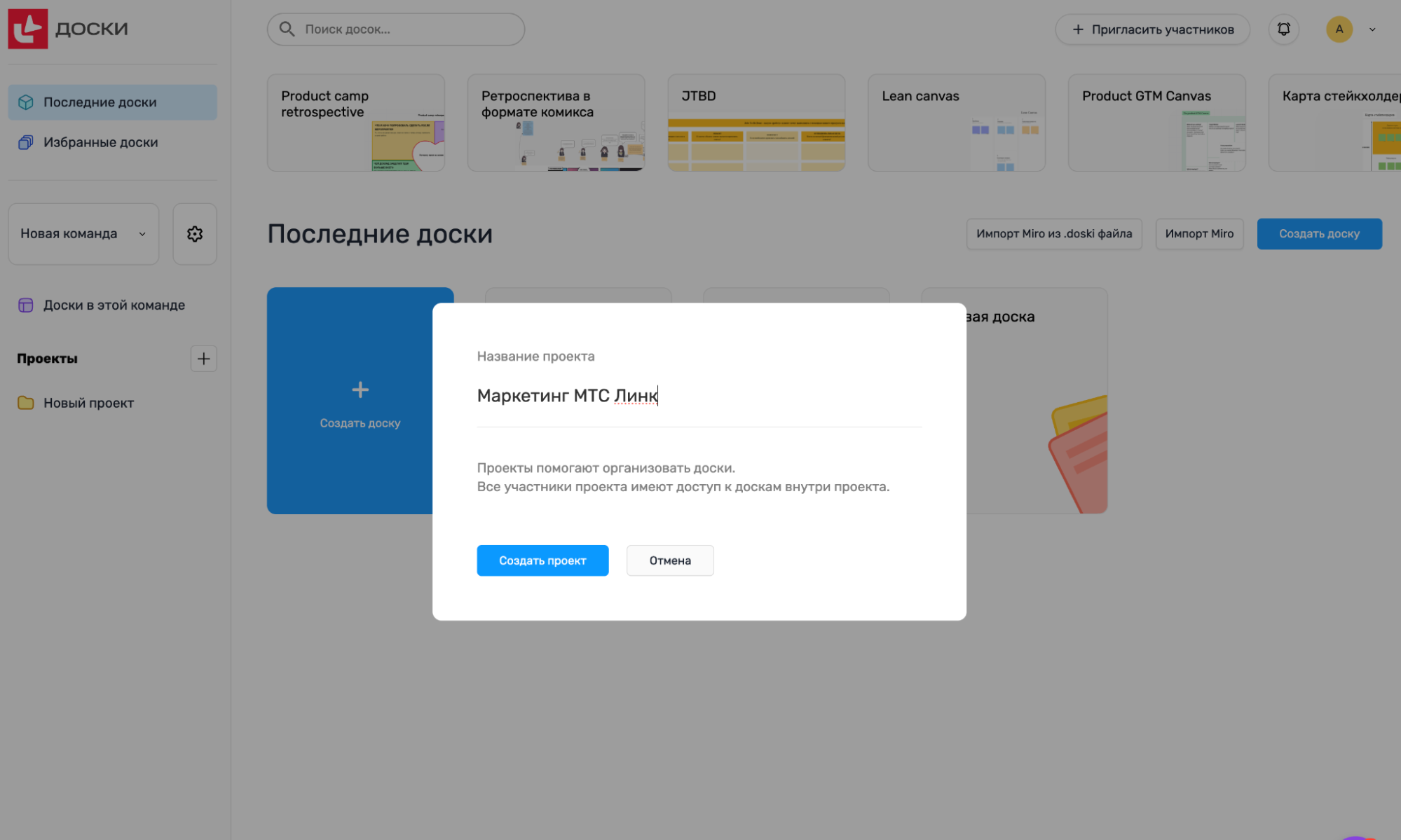Click the Импорт Miro button
The image size is (1401, 840).
point(1199,234)
